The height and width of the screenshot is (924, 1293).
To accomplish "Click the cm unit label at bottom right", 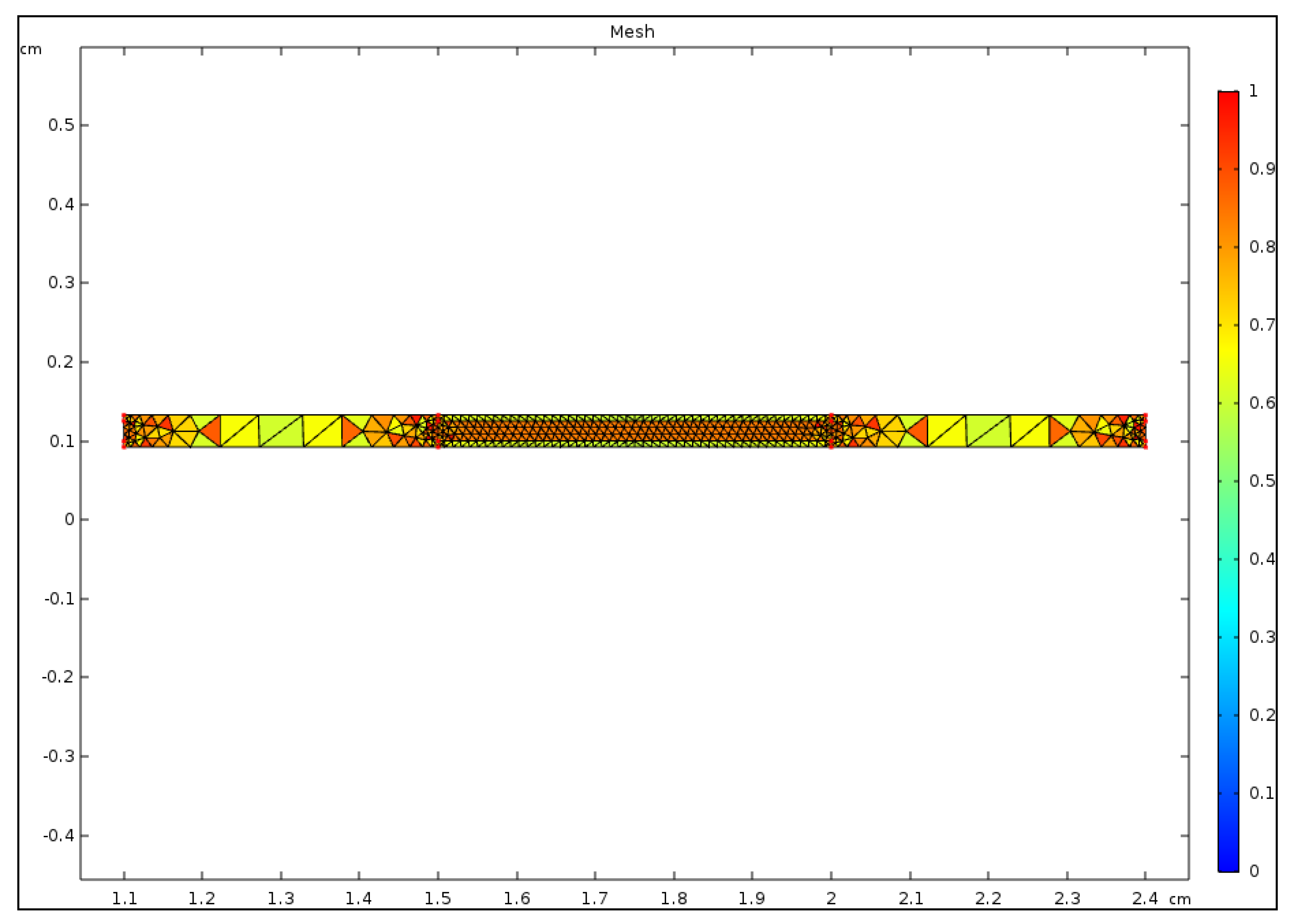I will [1180, 900].
